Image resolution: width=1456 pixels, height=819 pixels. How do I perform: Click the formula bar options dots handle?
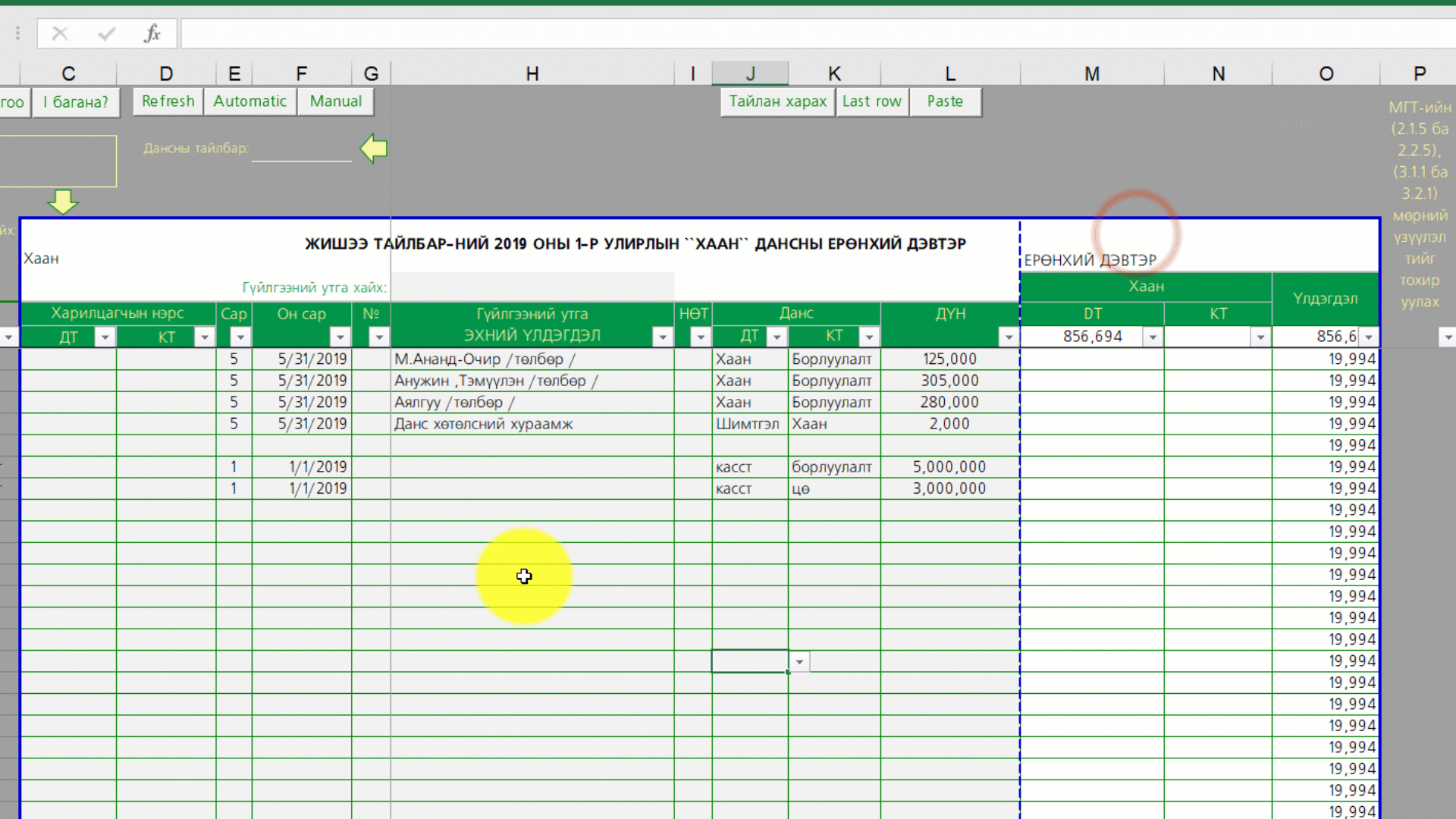[x=17, y=33]
